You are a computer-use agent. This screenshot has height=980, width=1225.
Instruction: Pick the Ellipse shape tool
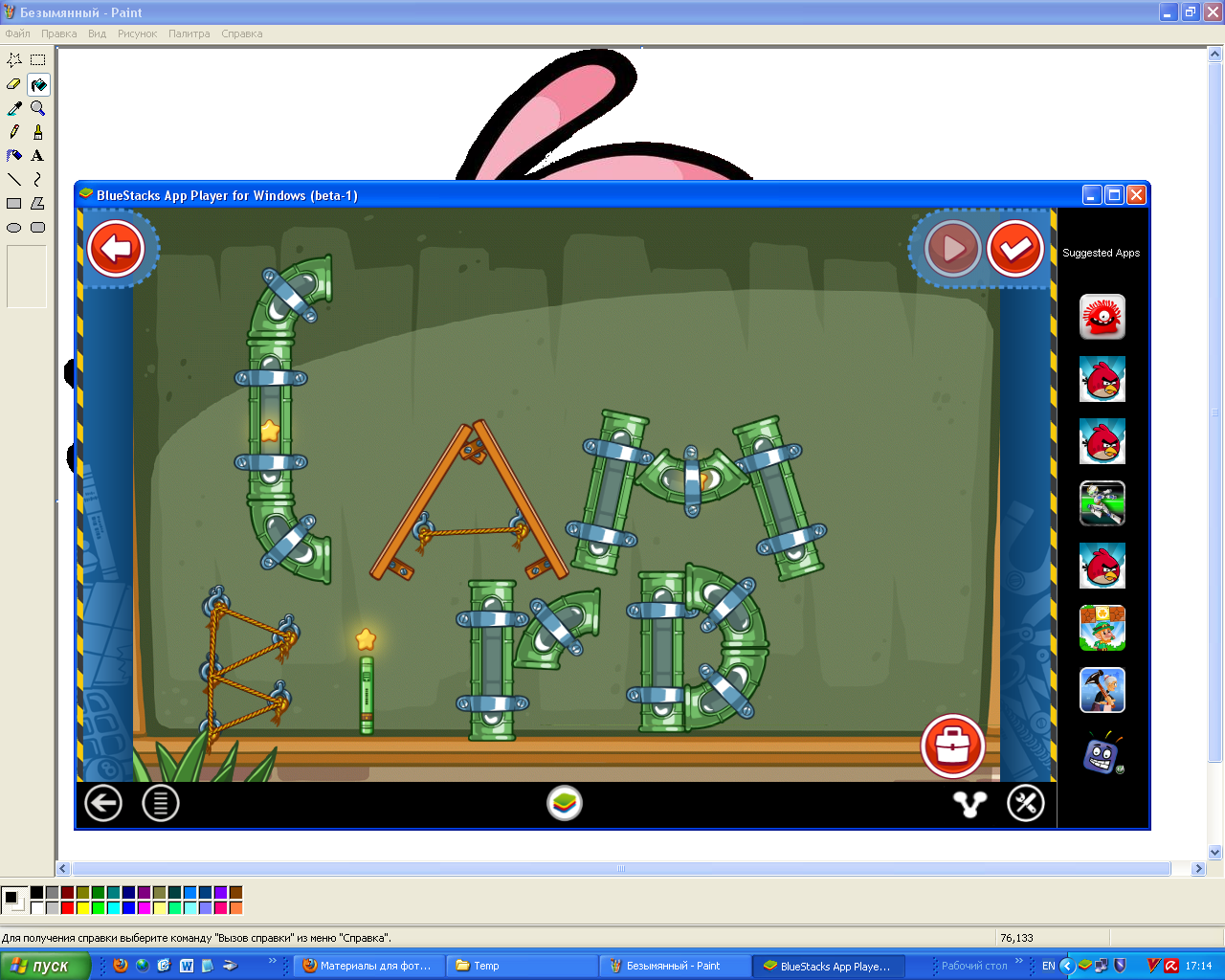[14, 227]
